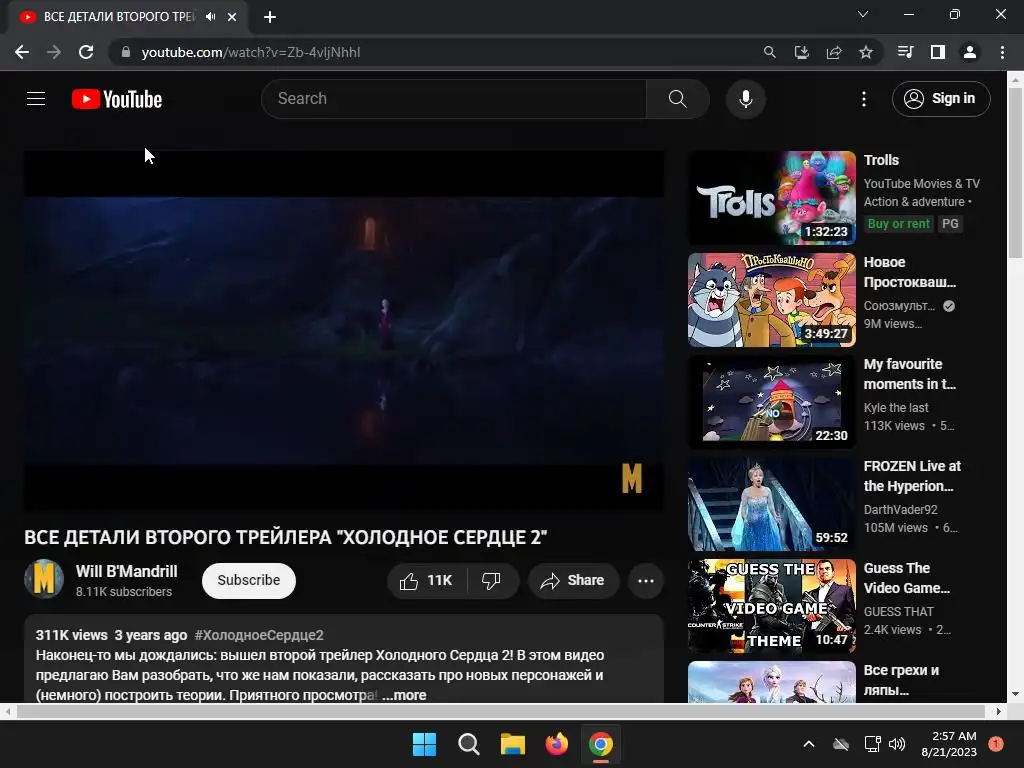The width and height of the screenshot is (1024, 768).
Task: Open the DarthVader92 channel name
Action: [901, 509]
